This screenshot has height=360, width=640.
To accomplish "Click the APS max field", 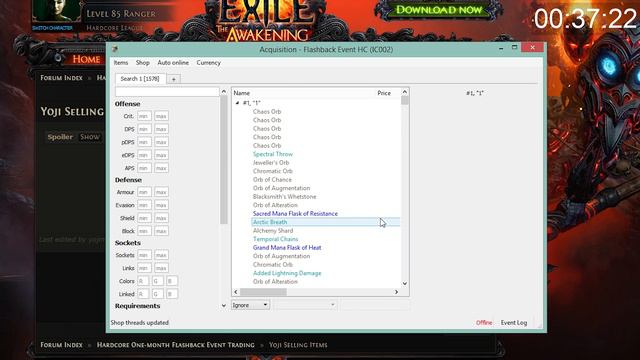I will [x=161, y=168].
